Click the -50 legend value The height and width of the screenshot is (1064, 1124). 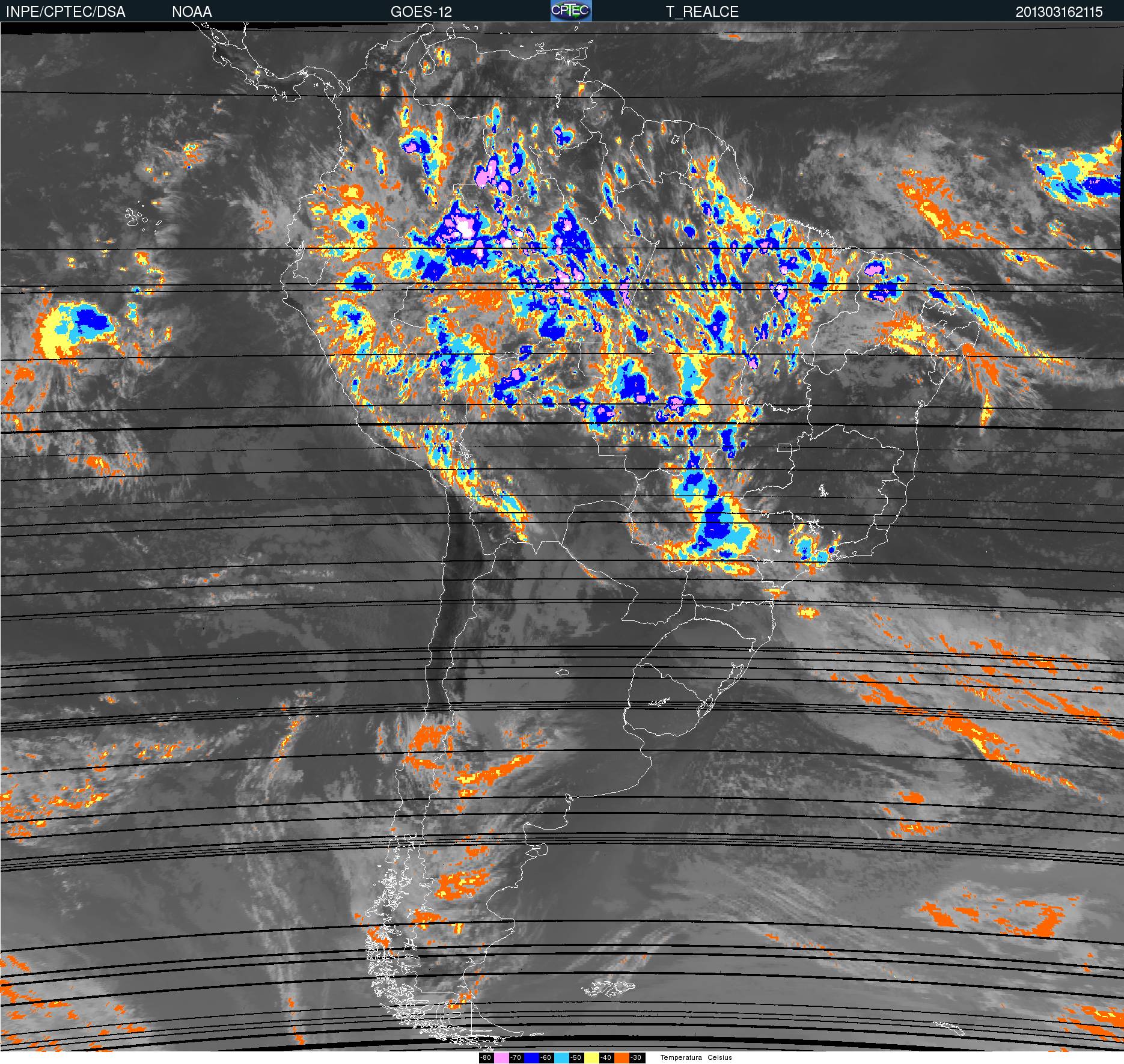click(576, 1058)
